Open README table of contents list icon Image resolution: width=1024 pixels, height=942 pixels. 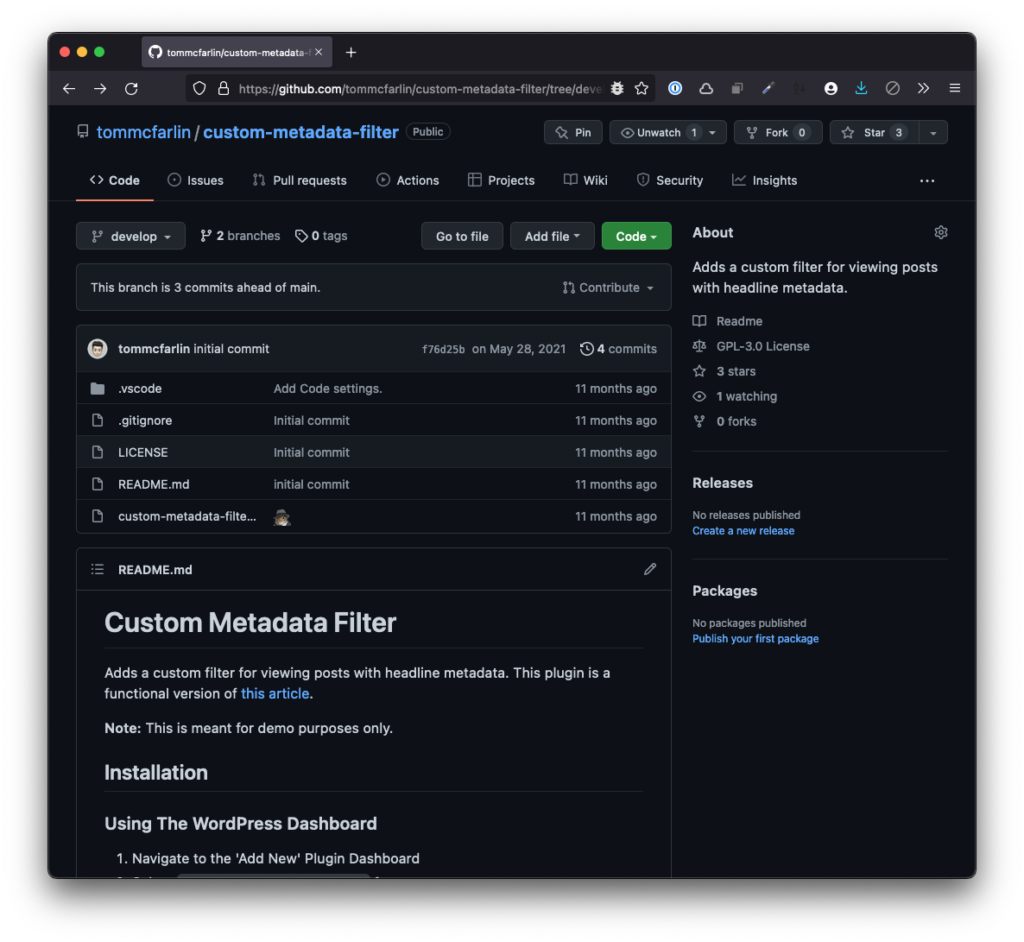coord(97,569)
